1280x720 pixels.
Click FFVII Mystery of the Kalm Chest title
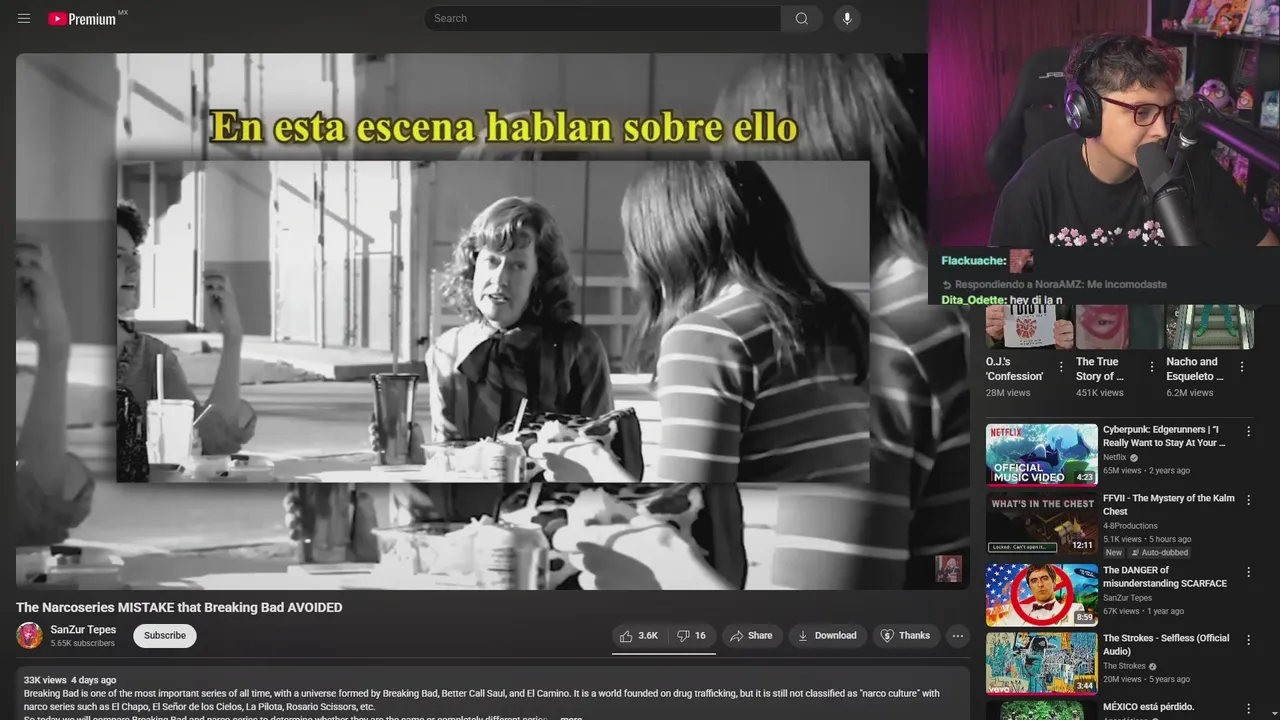click(1169, 505)
